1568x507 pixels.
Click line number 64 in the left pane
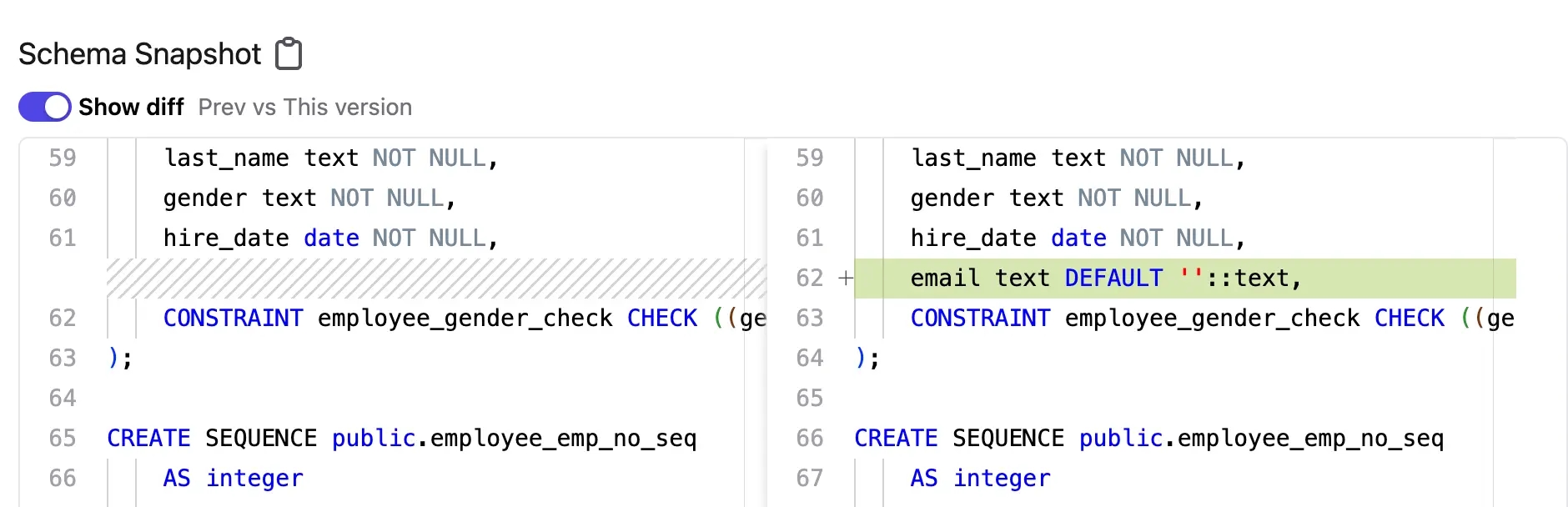point(63,399)
